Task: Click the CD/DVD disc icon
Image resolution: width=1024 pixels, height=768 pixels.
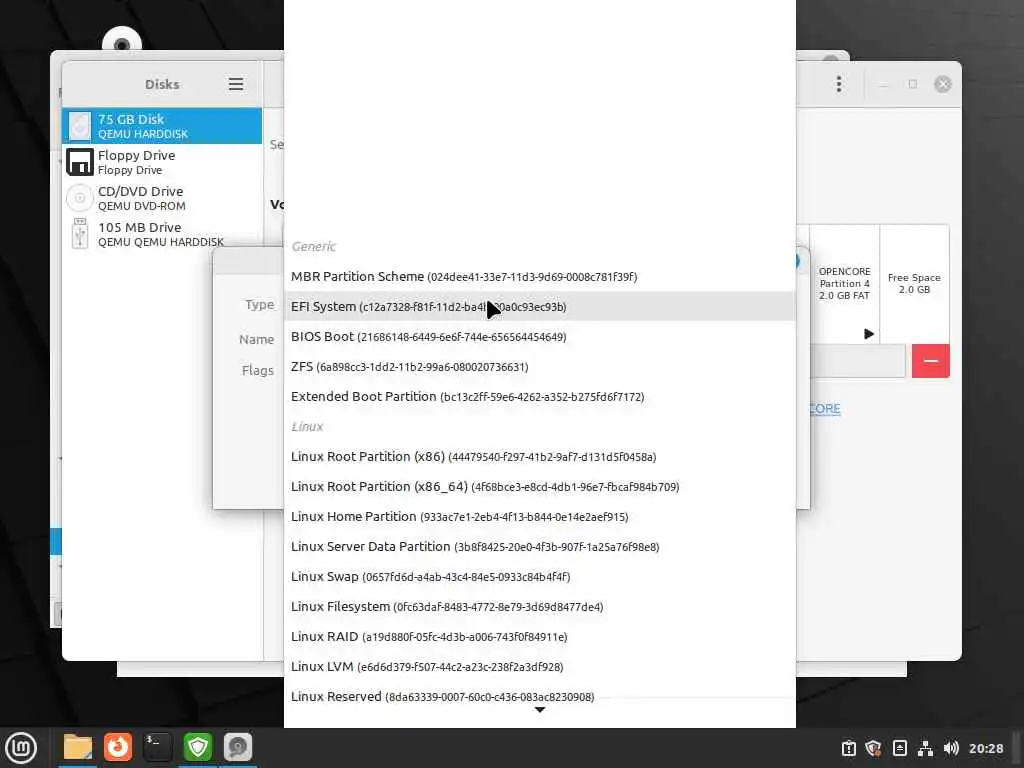Action: (x=80, y=198)
